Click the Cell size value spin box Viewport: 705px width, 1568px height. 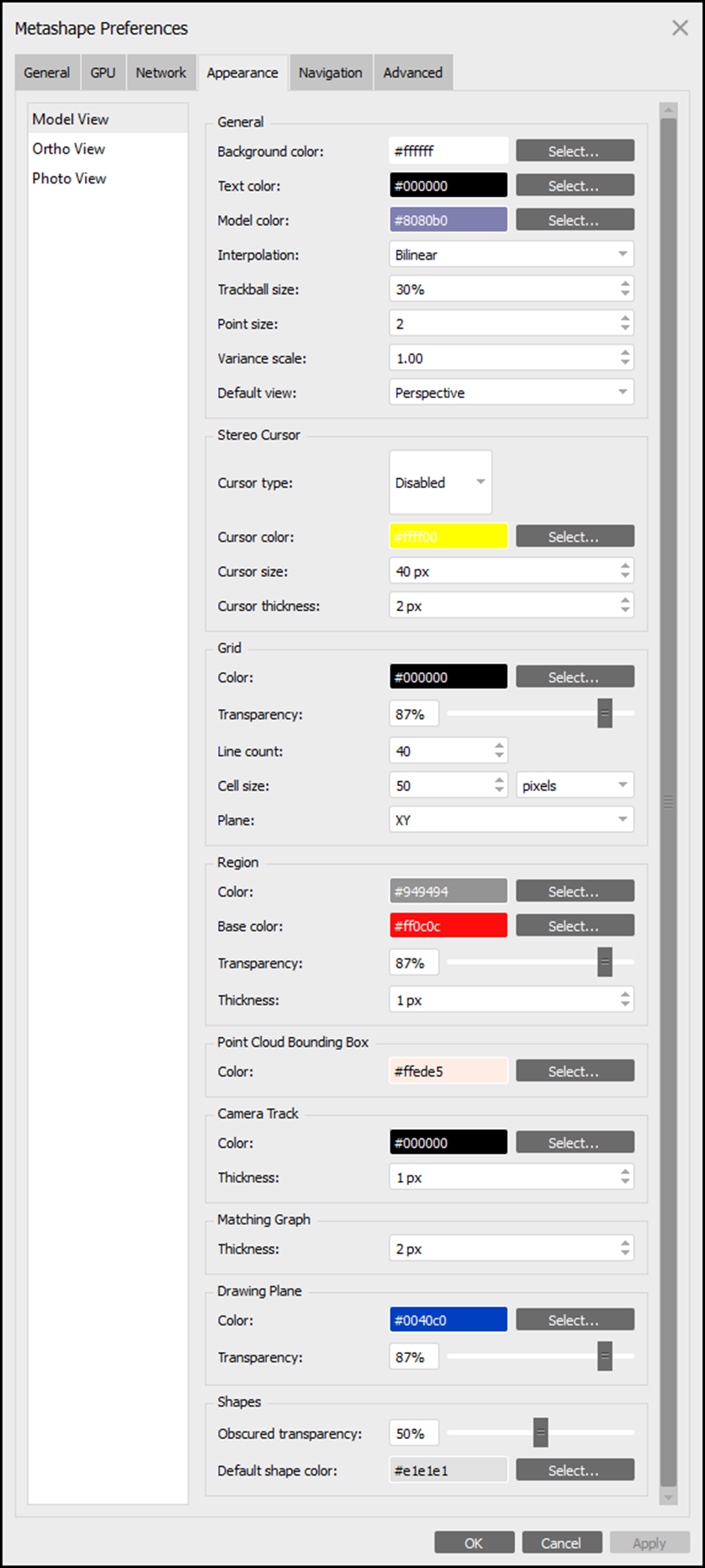[449, 785]
